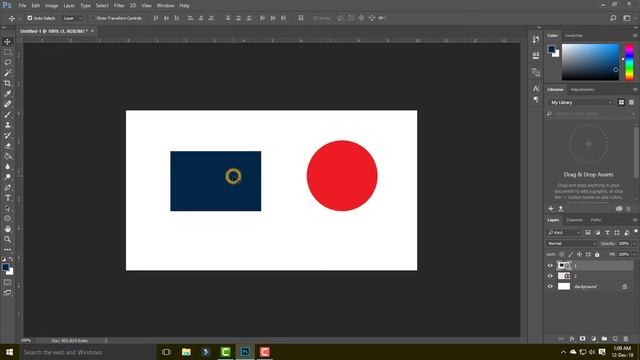Open the layer filter Kind dropdown

(x=564, y=233)
